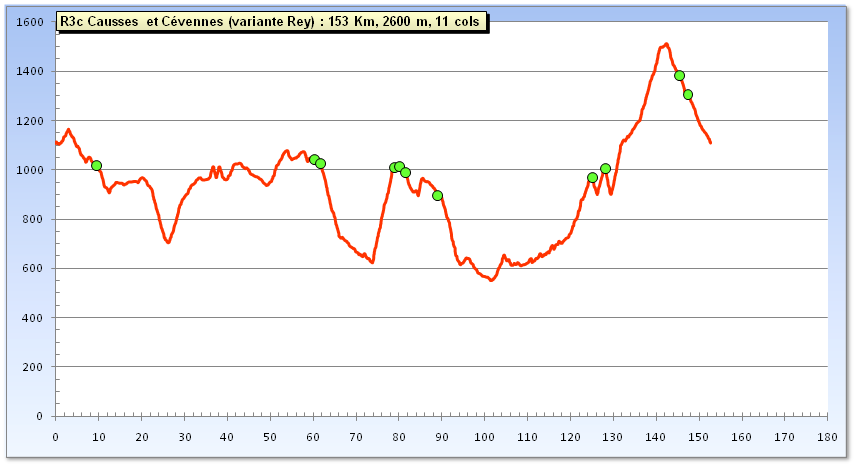Select the green col marker near kilometer 89
Screen dimensions: 856x467
point(437,196)
